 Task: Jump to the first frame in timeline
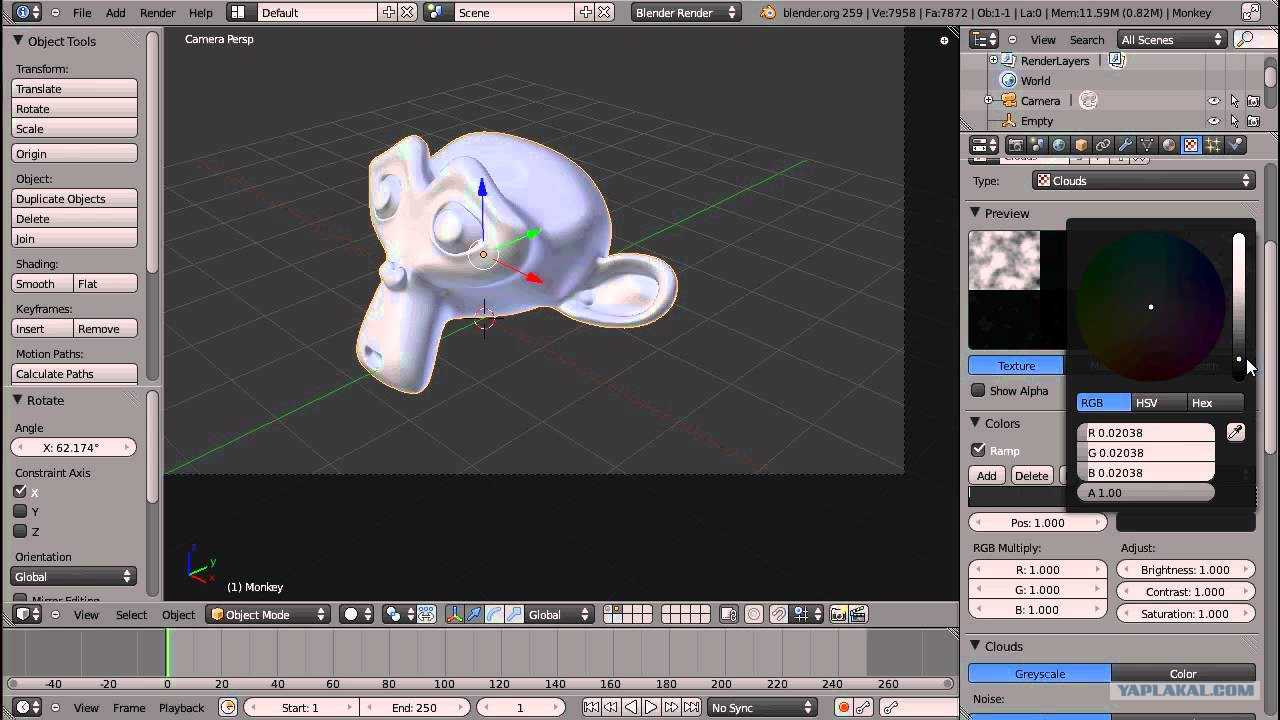pos(591,707)
